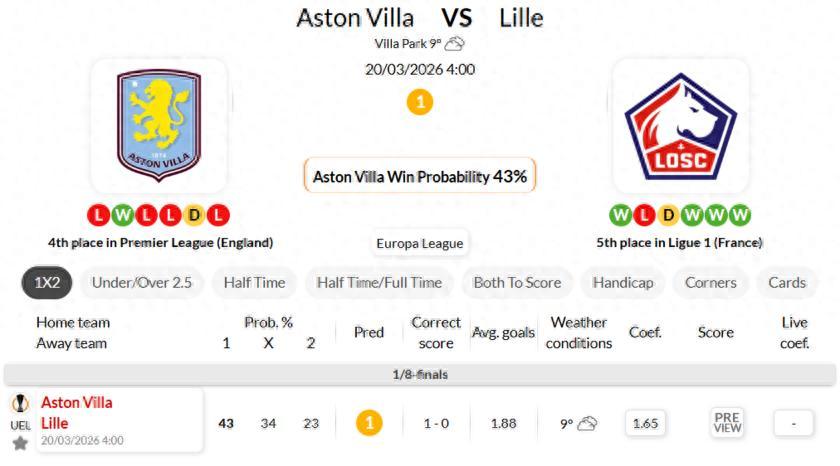This screenshot has height=466, width=840.
Task: Select the Handicap tab
Action: point(622,283)
